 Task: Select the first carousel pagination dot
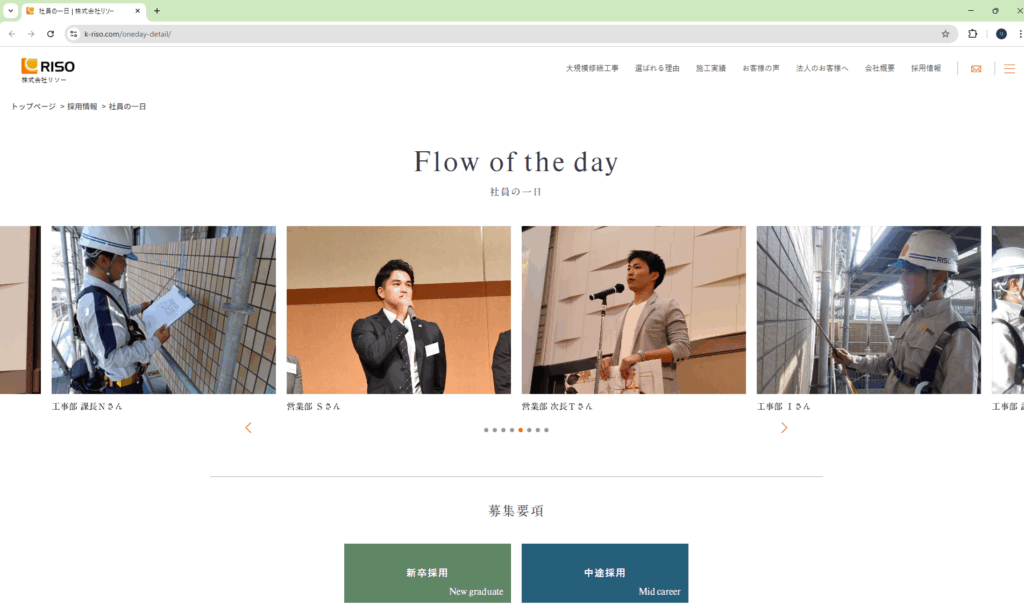pos(486,430)
